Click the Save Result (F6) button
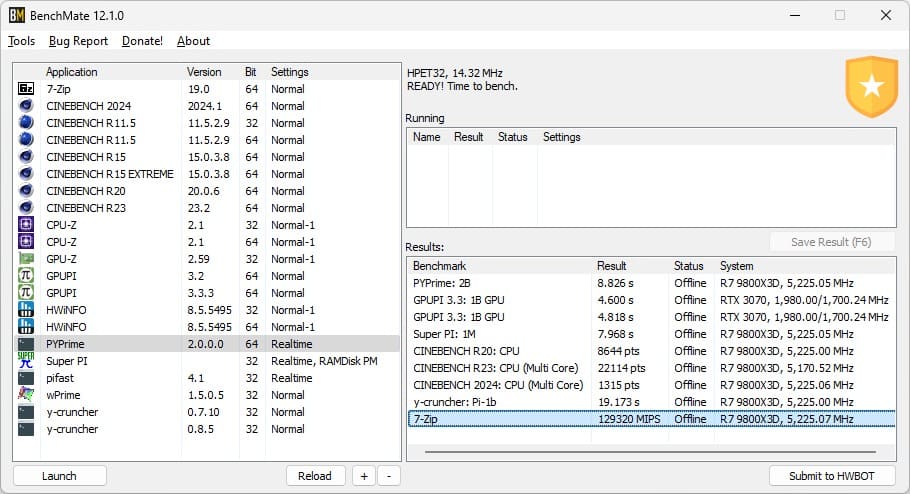Image resolution: width=910 pixels, height=494 pixels. coord(832,242)
